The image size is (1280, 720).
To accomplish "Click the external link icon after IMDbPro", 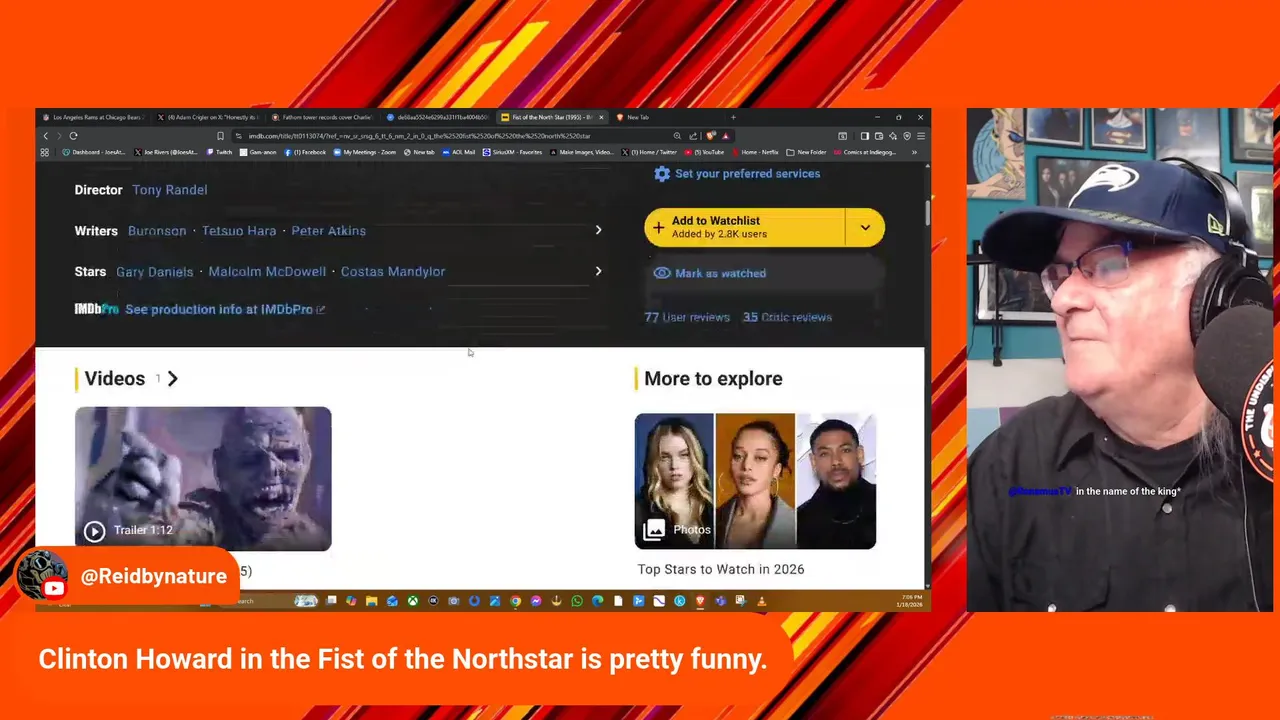I will point(321,310).
